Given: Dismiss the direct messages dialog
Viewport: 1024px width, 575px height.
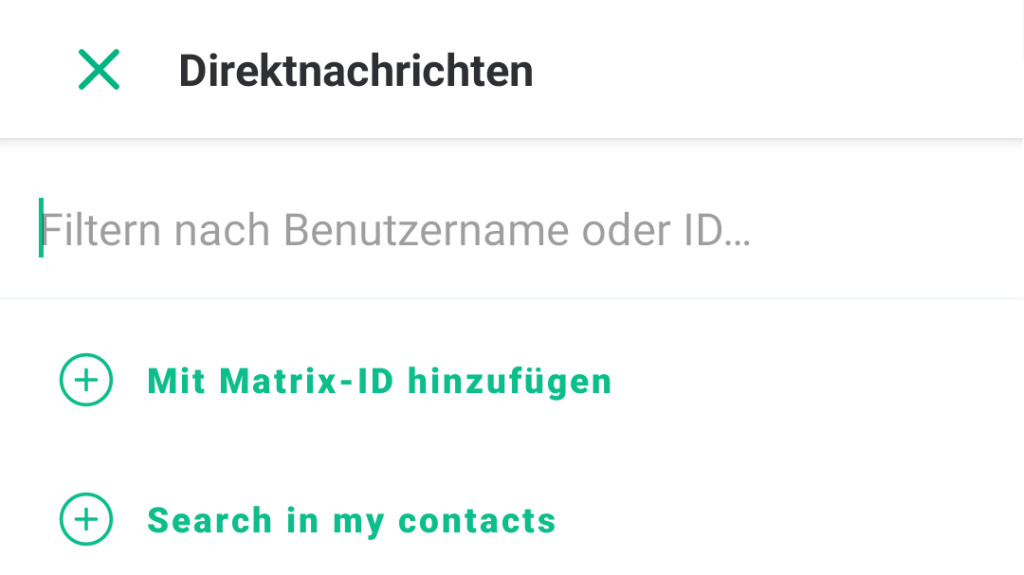Looking at the screenshot, I should tap(99, 69).
